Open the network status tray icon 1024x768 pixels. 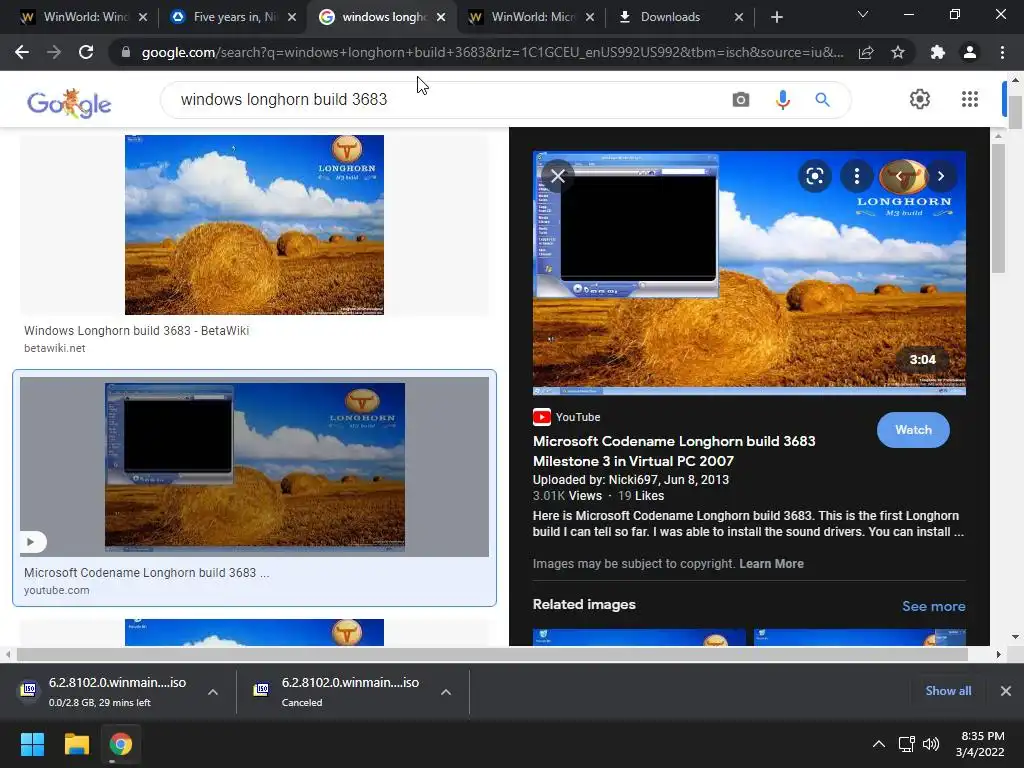(906, 744)
